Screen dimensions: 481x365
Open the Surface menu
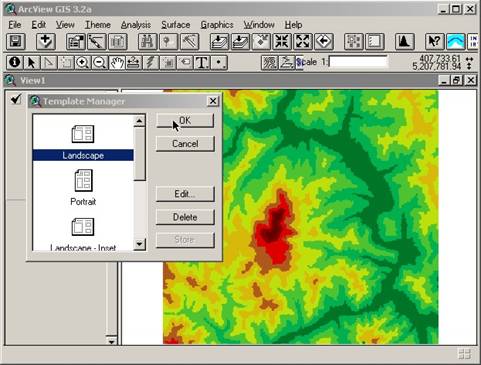coord(176,25)
